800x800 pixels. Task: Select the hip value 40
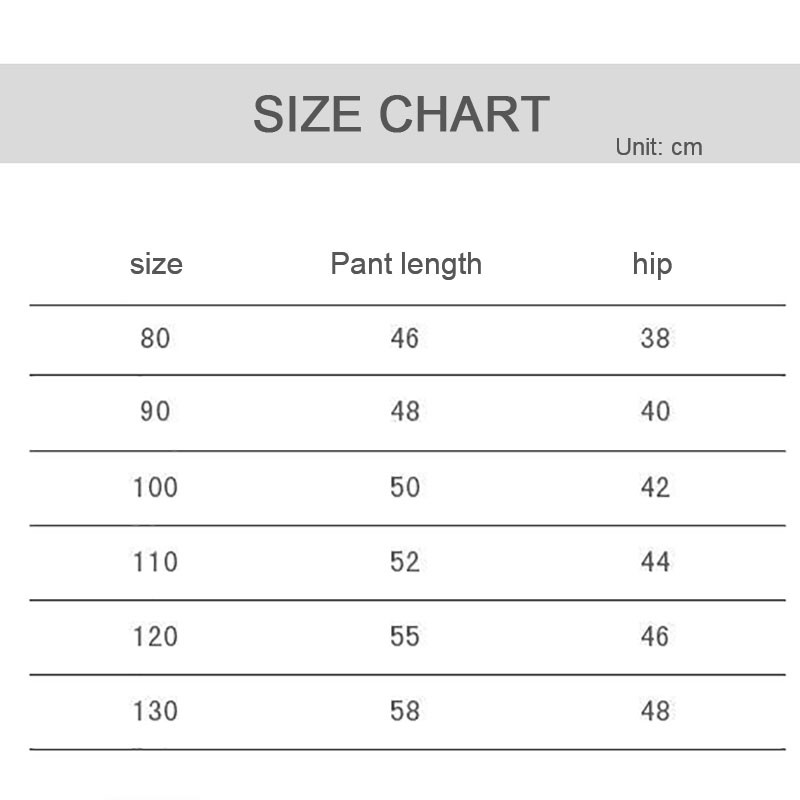click(655, 411)
